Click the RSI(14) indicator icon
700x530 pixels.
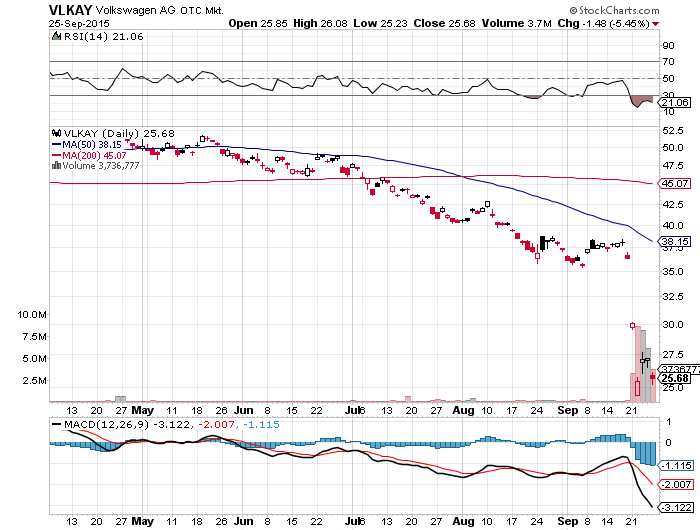pos(56,36)
